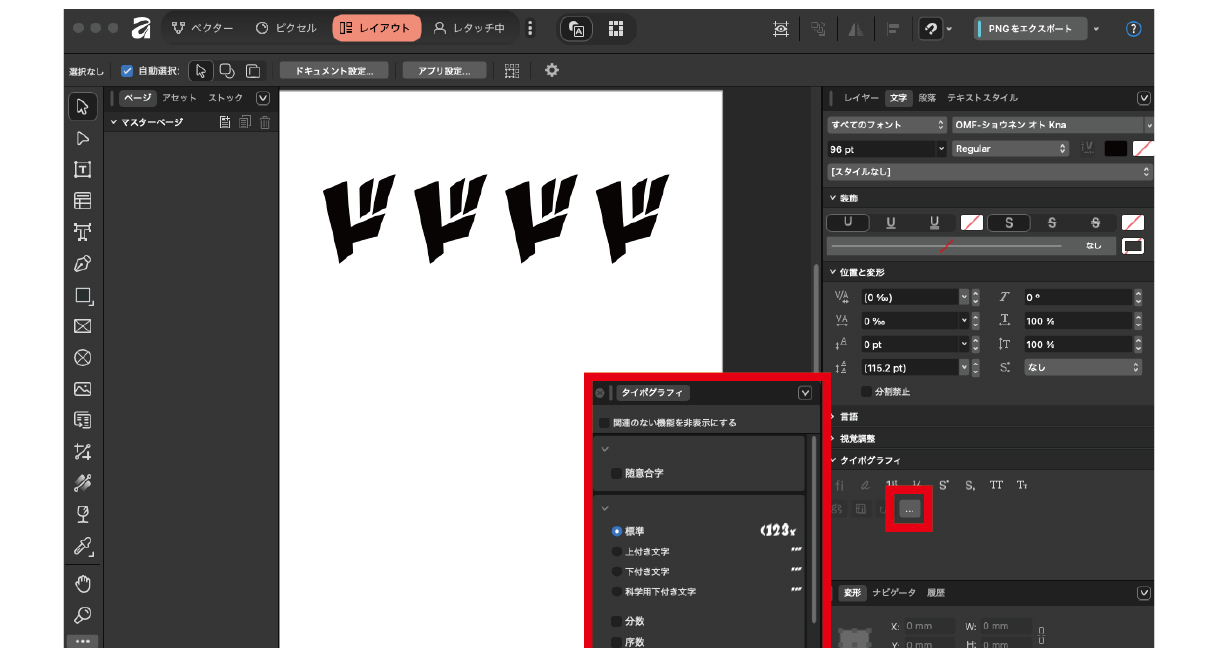1218x648 pixels.
Task: Click the underline colour swatch in 装飾
Action: pos(971,223)
